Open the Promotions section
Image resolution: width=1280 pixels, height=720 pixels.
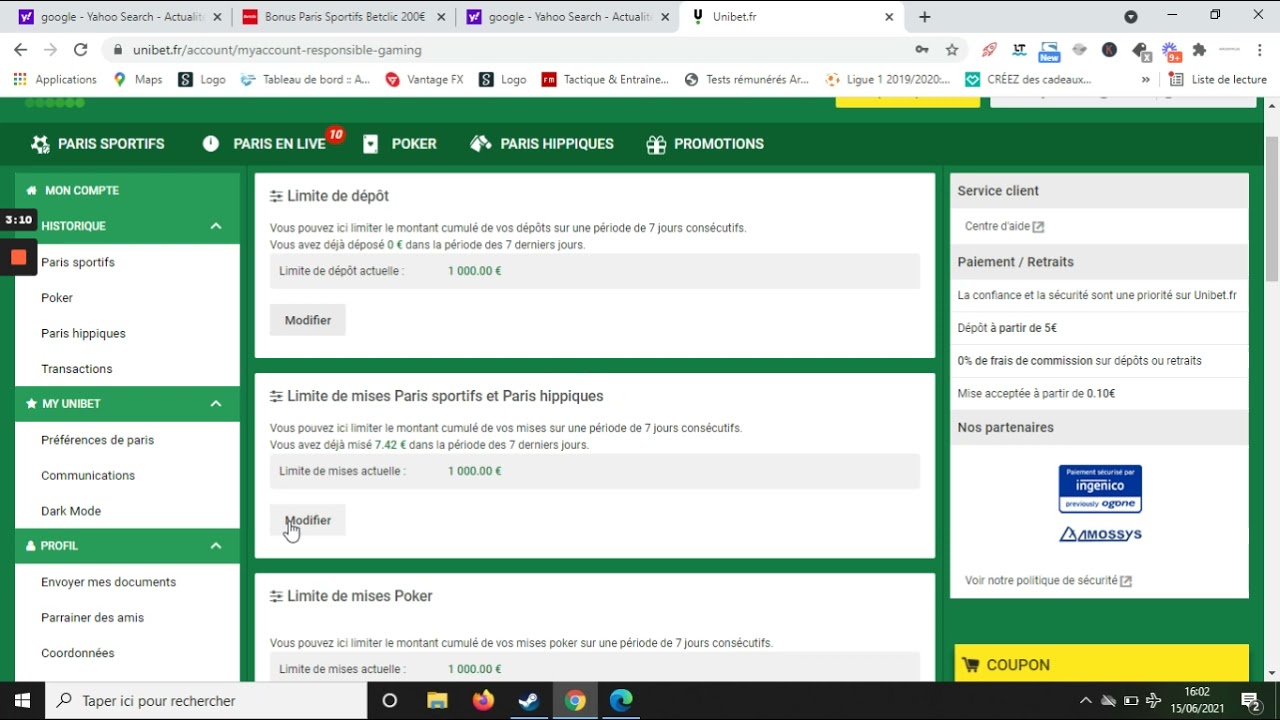[x=705, y=144]
